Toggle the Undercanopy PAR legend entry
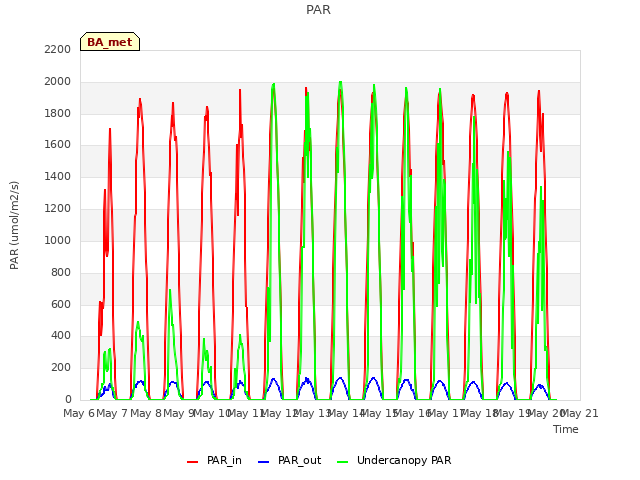The width and height of the screenshot is (640, 480). 394,460
